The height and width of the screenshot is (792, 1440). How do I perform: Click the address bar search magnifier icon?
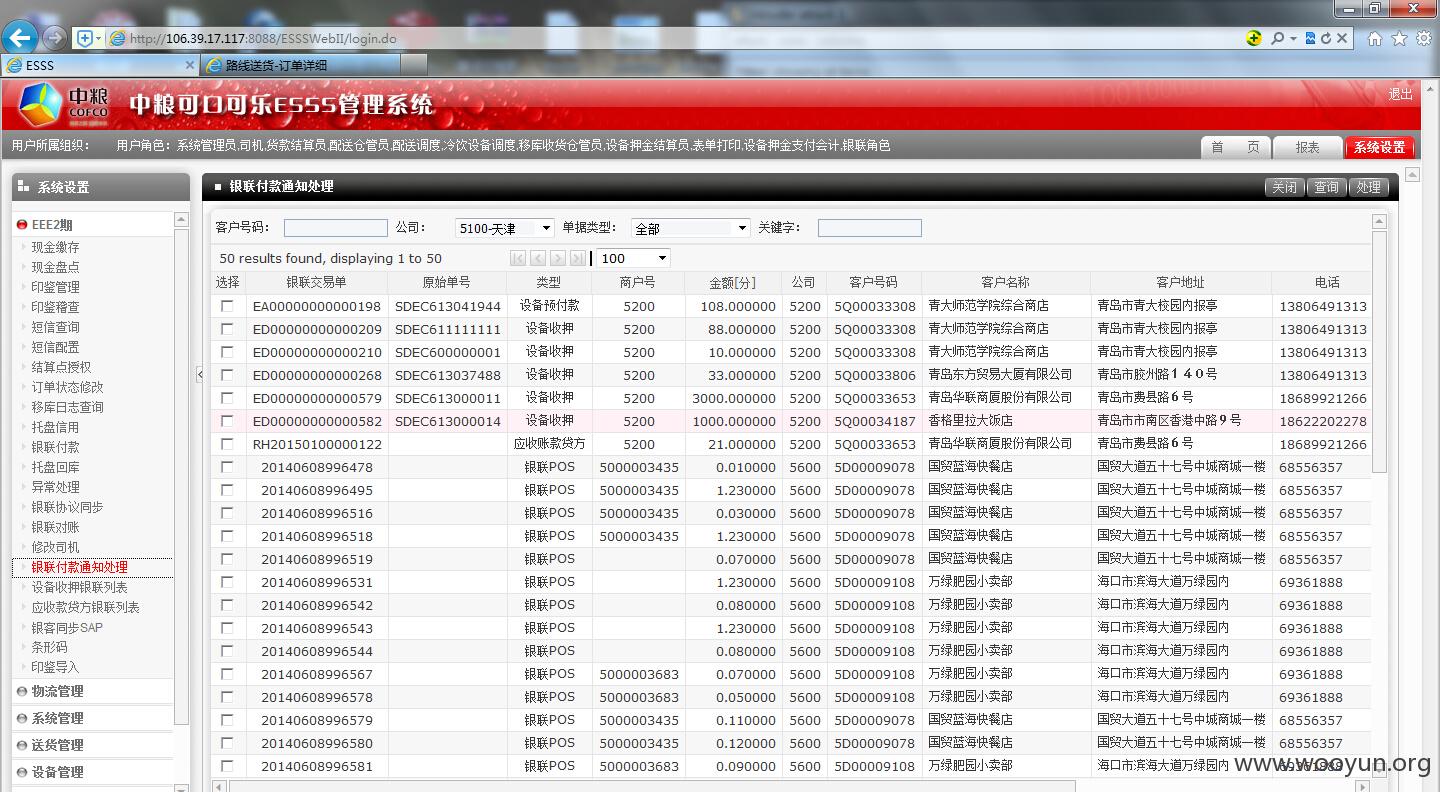point(1277,38)
